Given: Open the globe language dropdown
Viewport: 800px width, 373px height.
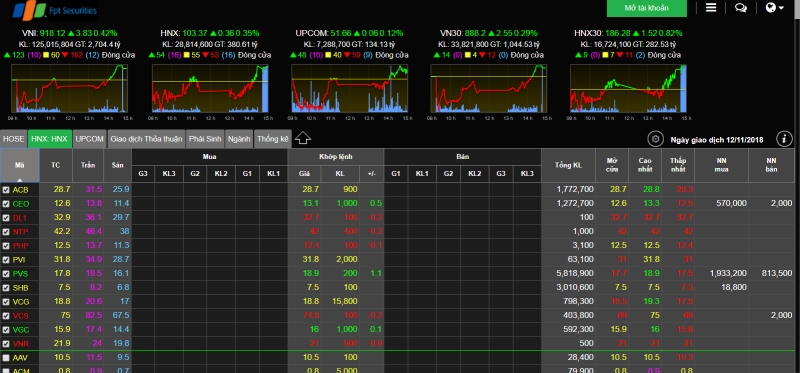Looking at the screenshot, I should point(775,8).
